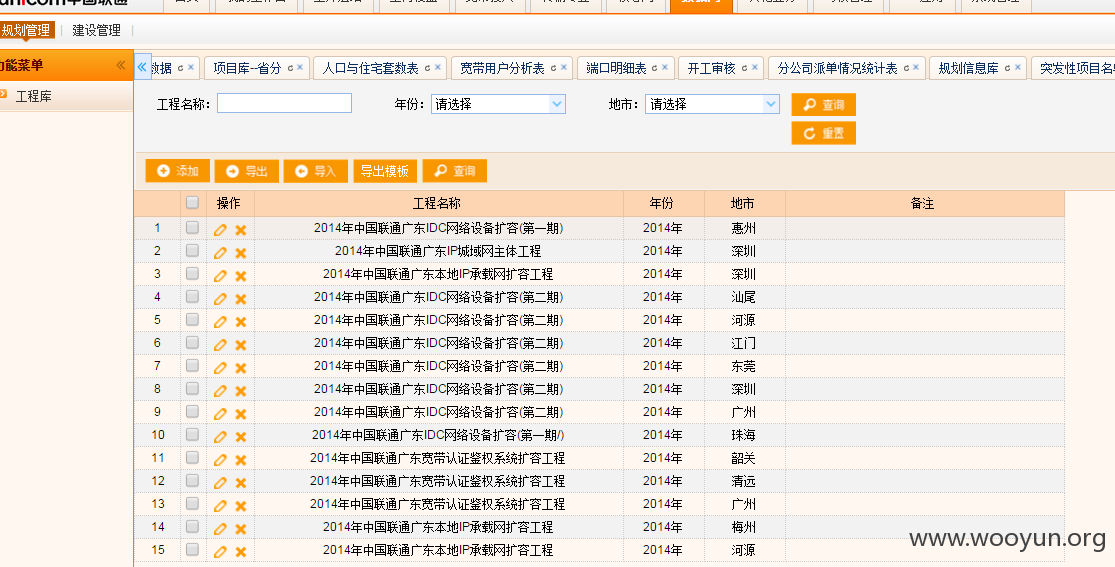Delete row 4 using X icon

point(241,299)
